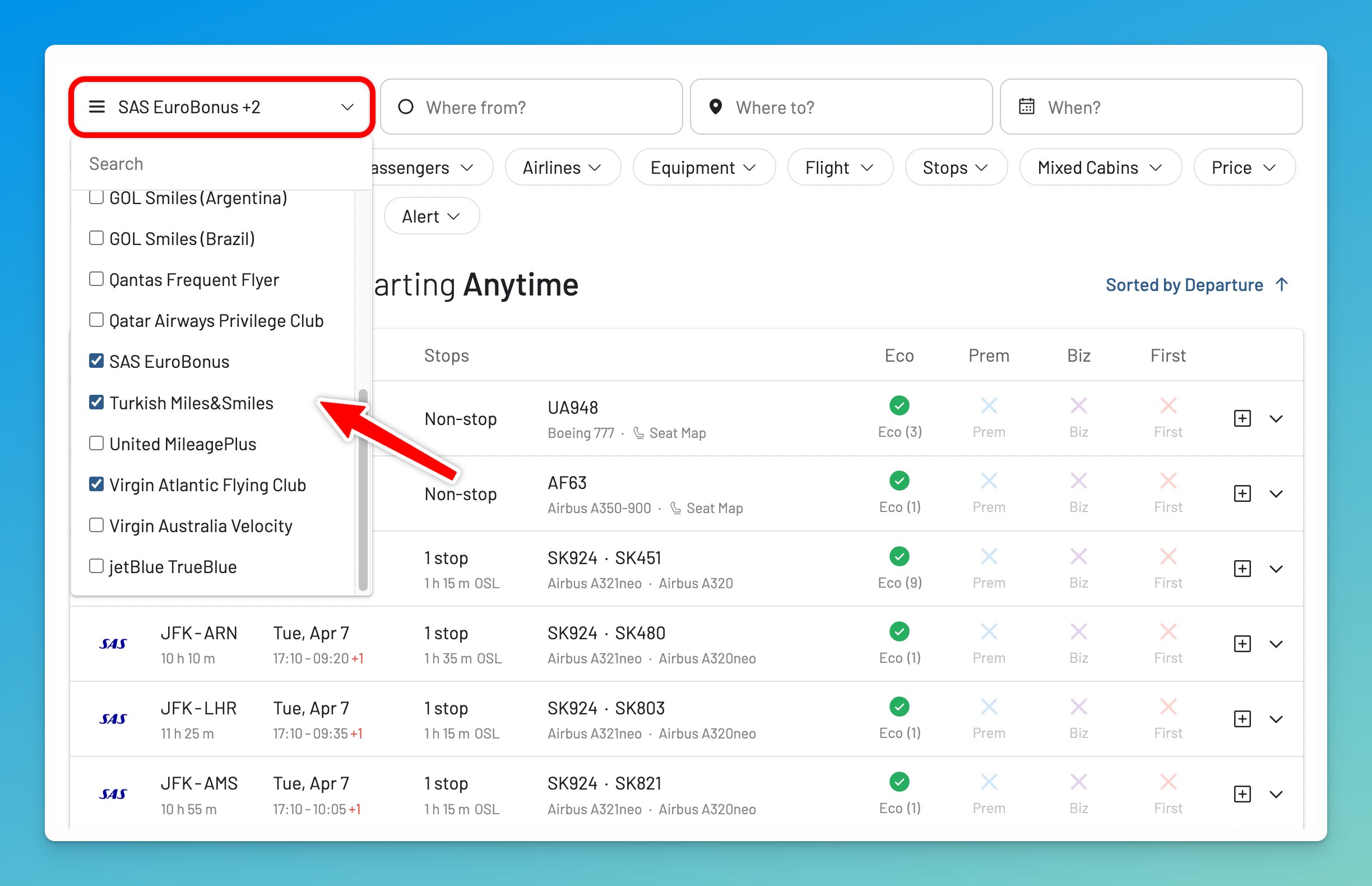Click the program Search box
This screenshot has height=886, width=1372.
pos(221,164)
